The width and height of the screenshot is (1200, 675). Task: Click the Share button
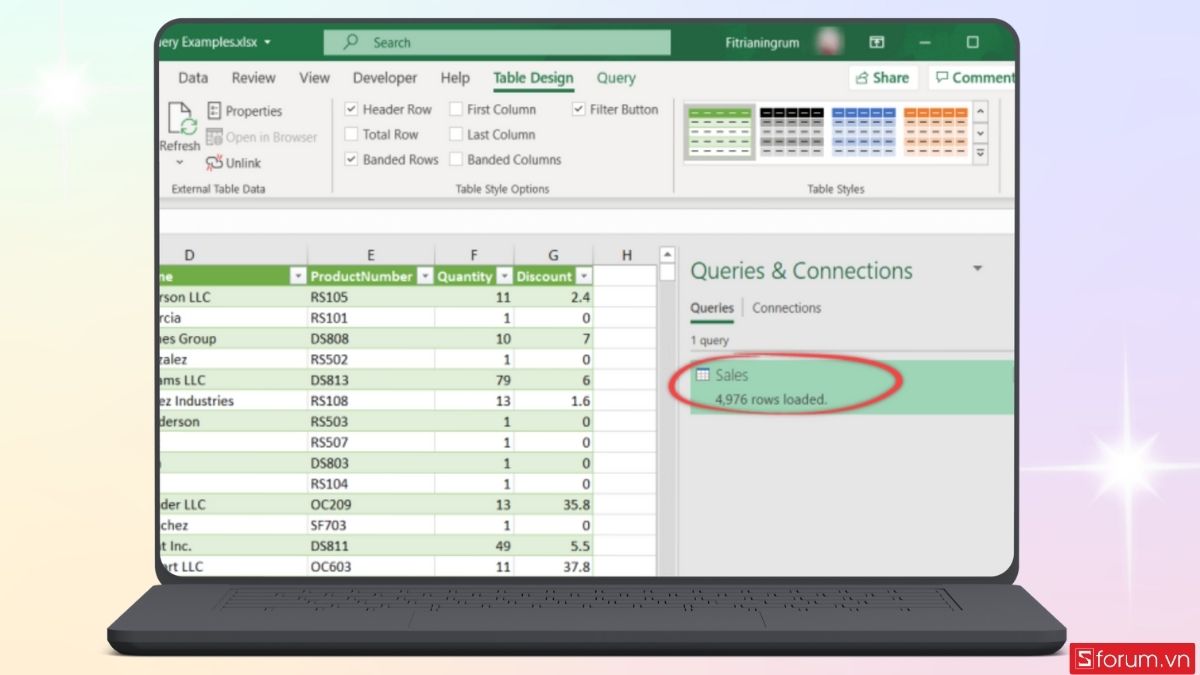tap(883, 78)
